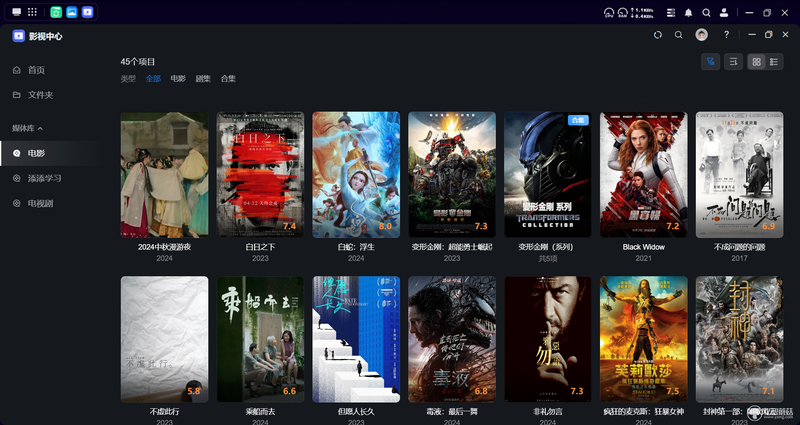
Task: Open the blue filter options button
Action: pos(710,62)
